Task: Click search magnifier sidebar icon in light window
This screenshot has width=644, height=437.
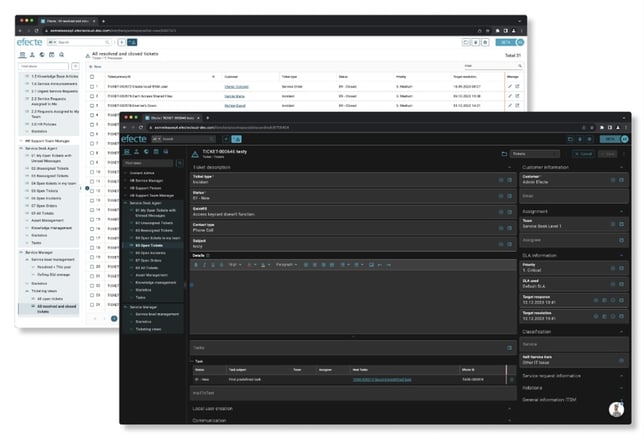Action: pos(62,55)
